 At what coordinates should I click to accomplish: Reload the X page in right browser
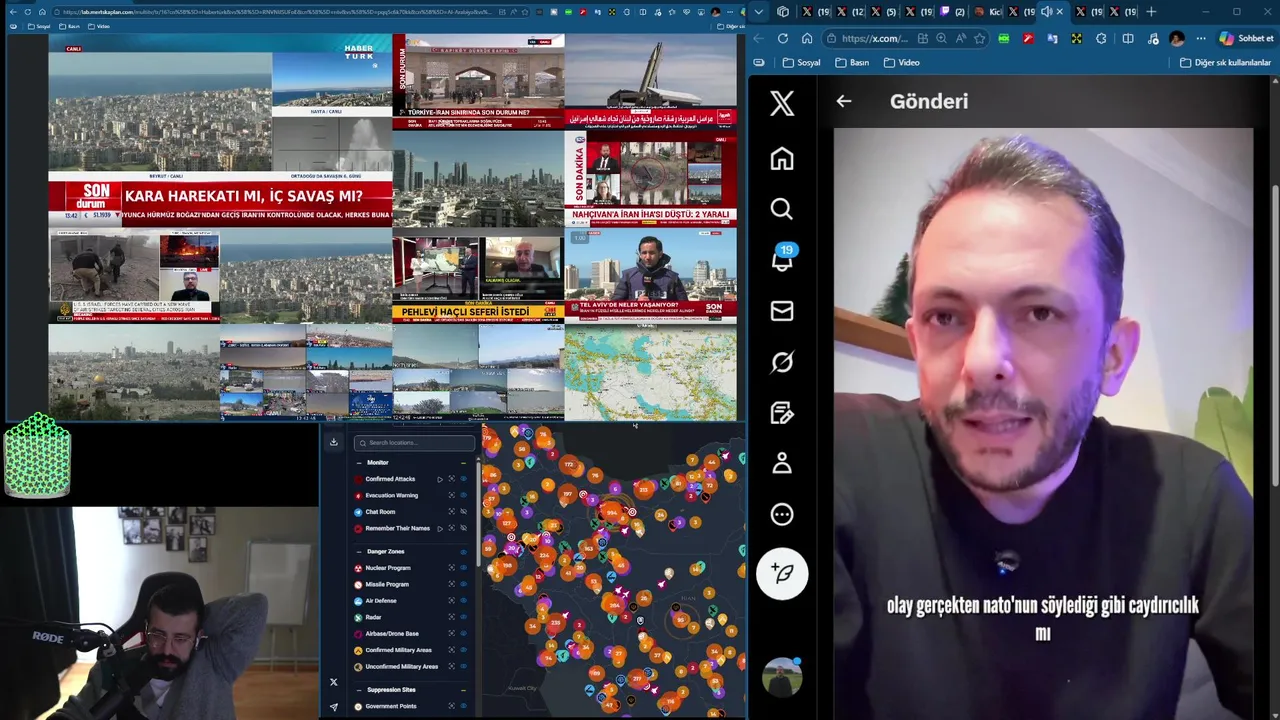tap(782, 38)
